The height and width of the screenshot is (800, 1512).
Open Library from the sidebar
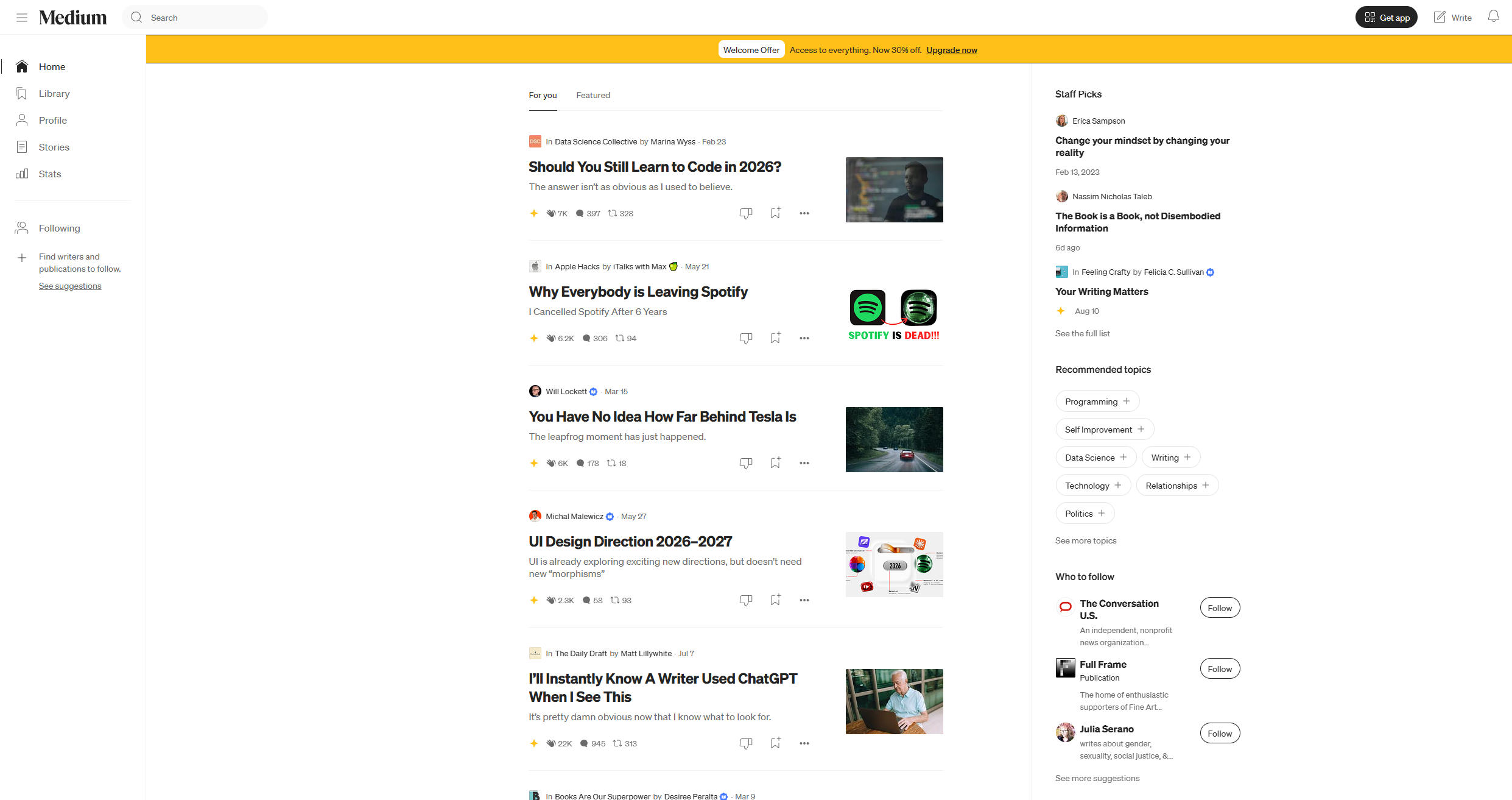point(43,93)
